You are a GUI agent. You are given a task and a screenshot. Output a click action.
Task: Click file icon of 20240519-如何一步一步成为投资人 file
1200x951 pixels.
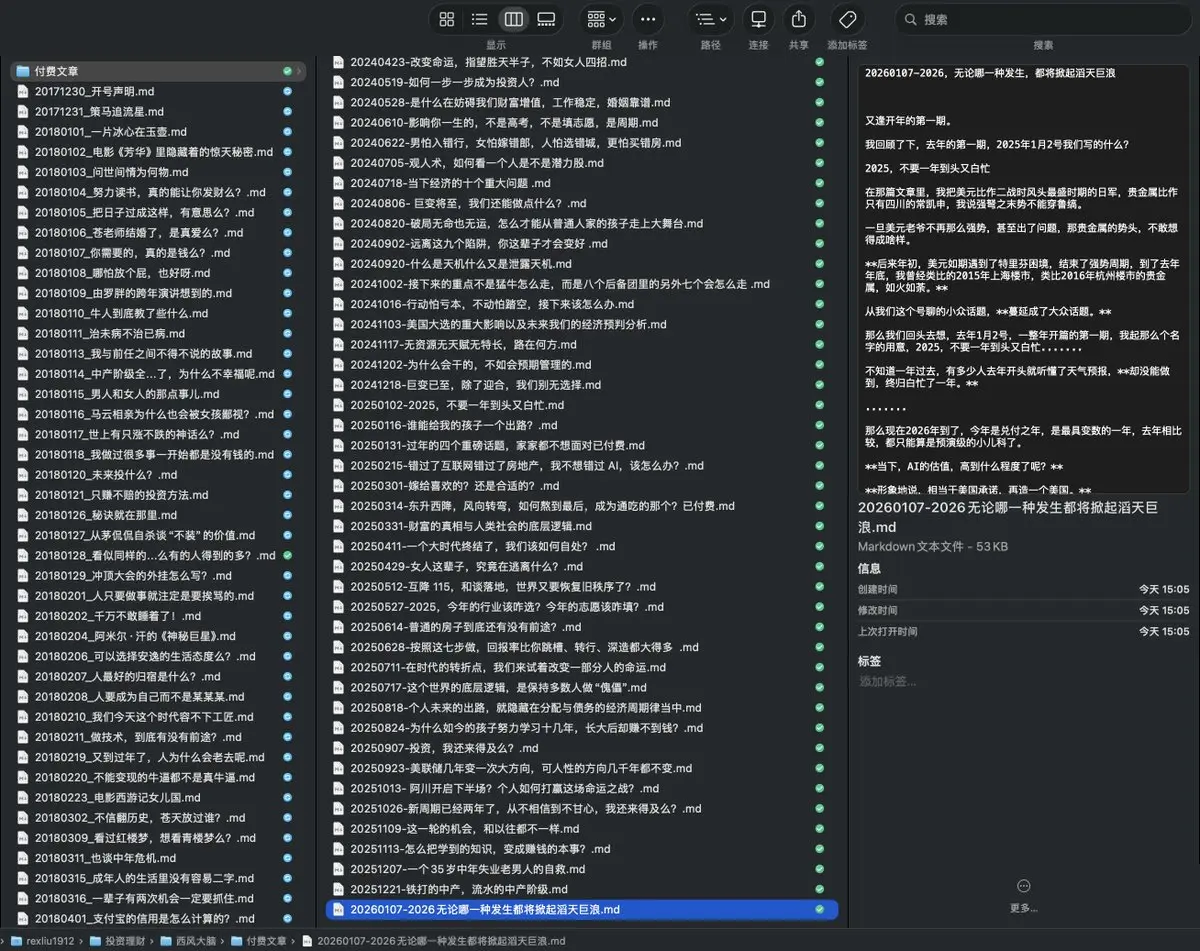pyautogui.click(x=338, y=82)
